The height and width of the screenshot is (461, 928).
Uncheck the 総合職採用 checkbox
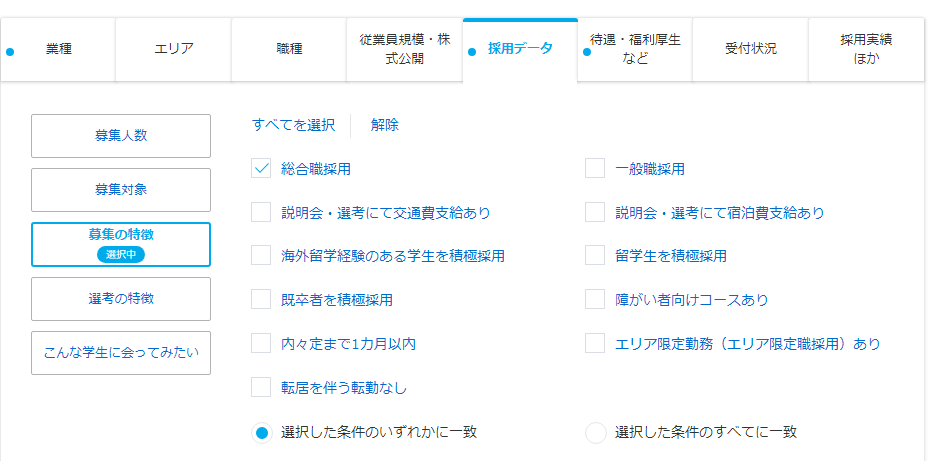click(x=262, y=169)
